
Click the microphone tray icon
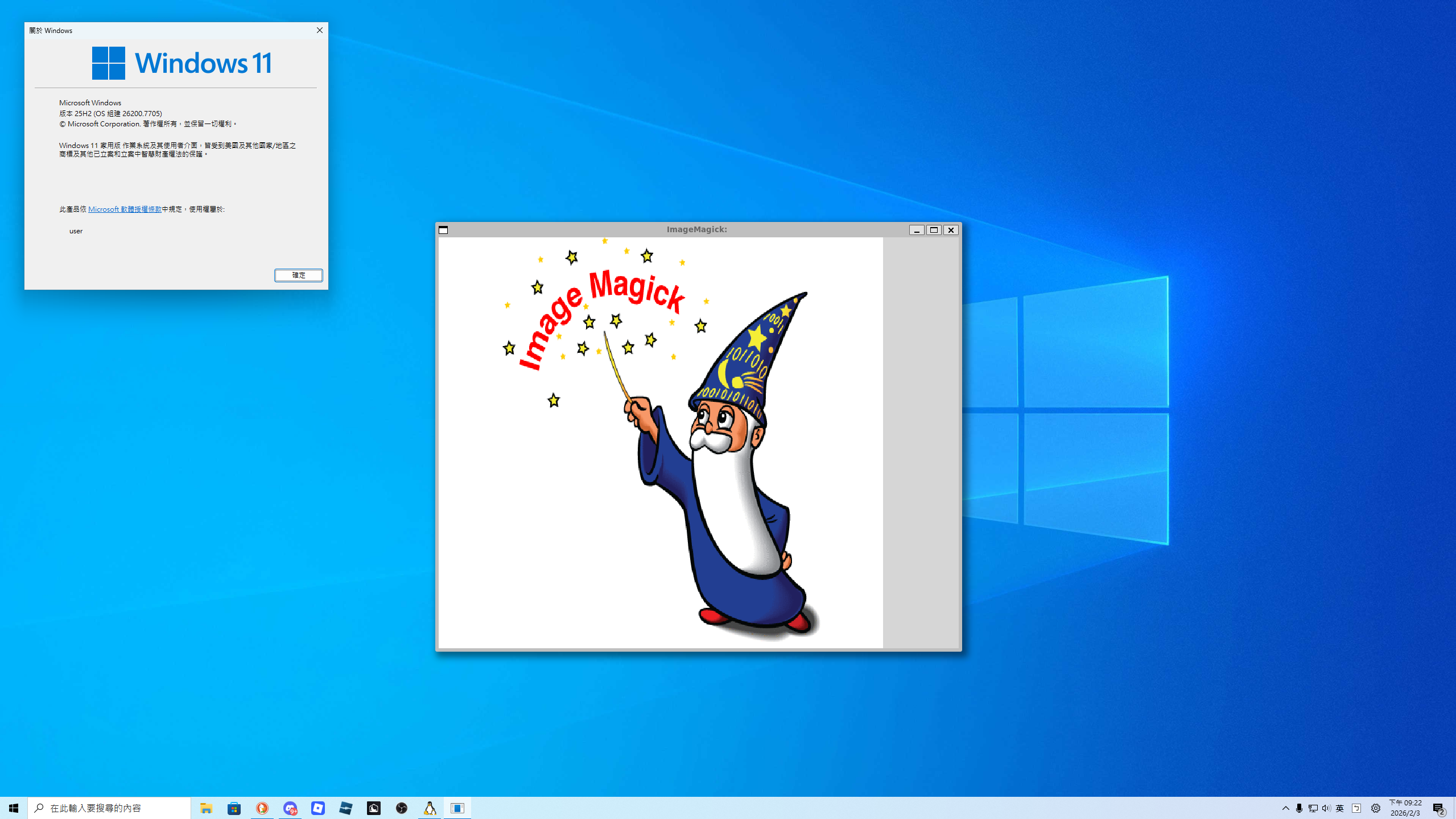point(1299,808)
